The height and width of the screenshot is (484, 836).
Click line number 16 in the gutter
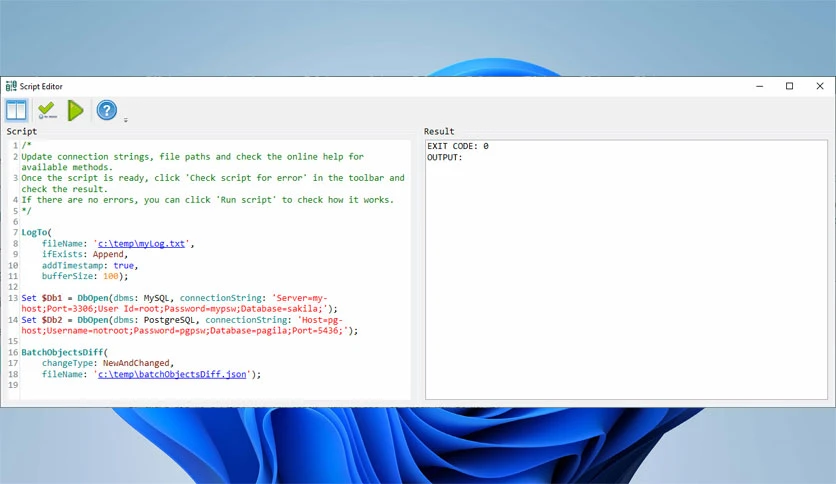[x=13, y=352]
